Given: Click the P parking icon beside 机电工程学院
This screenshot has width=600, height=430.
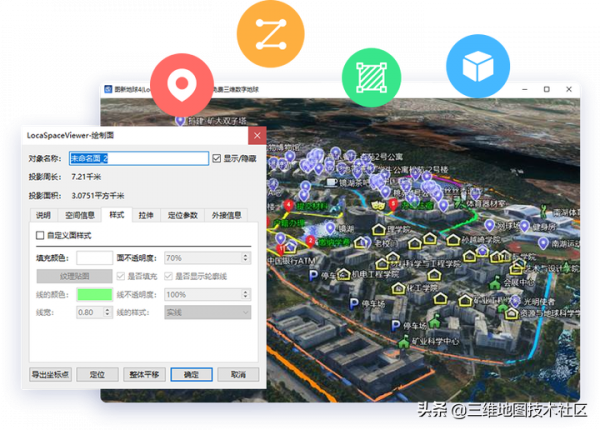Looking at the screenshot, I should pyautogui.click(x=313, y=275).
